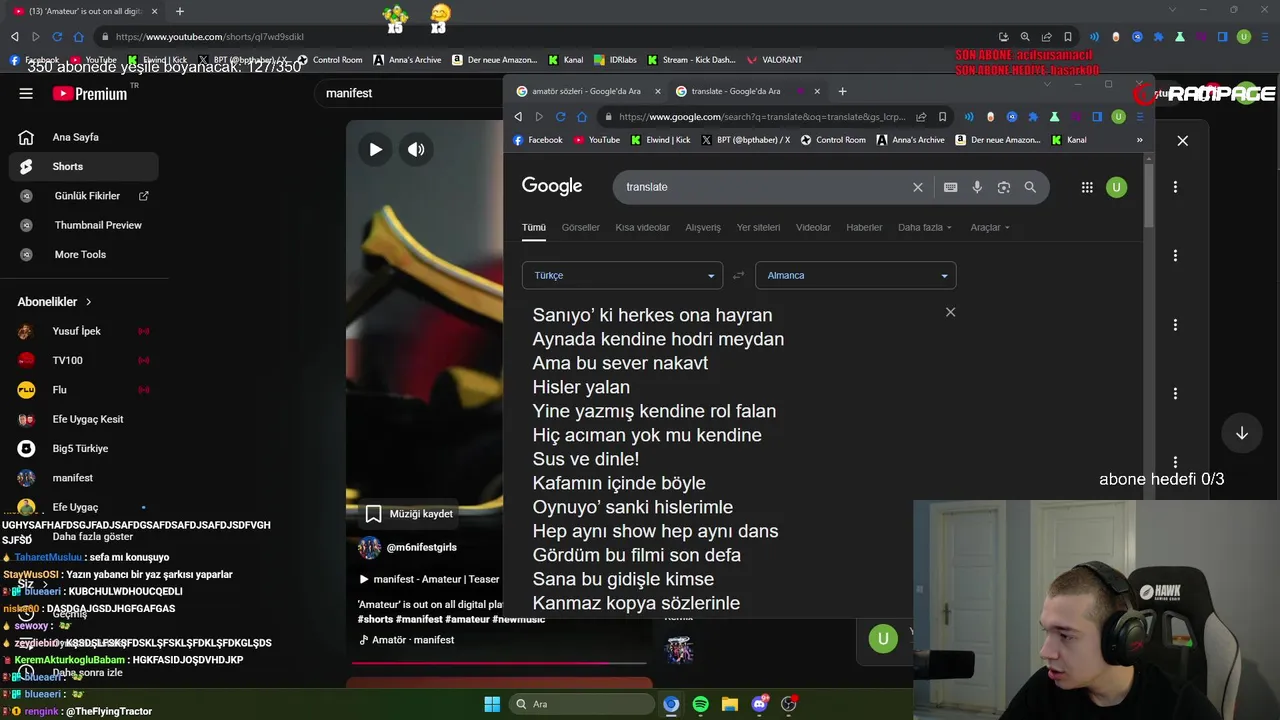
Task: Go back in front browser window
Action: click(x=518, y=116)
